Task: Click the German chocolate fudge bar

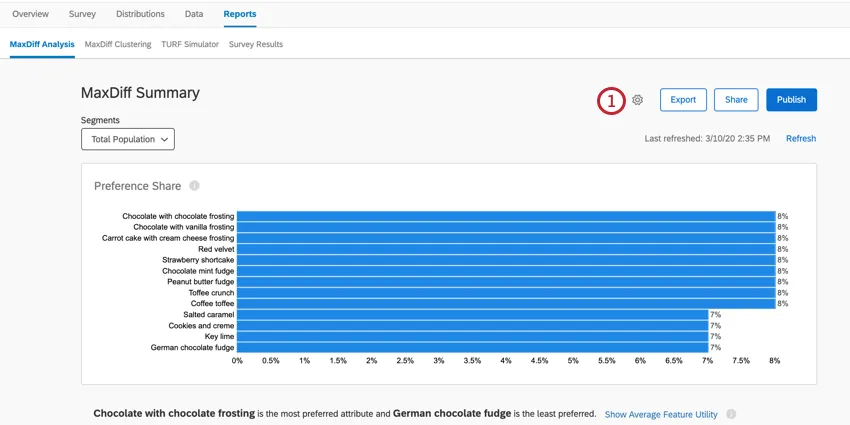Action: click(x=472, y=348)
